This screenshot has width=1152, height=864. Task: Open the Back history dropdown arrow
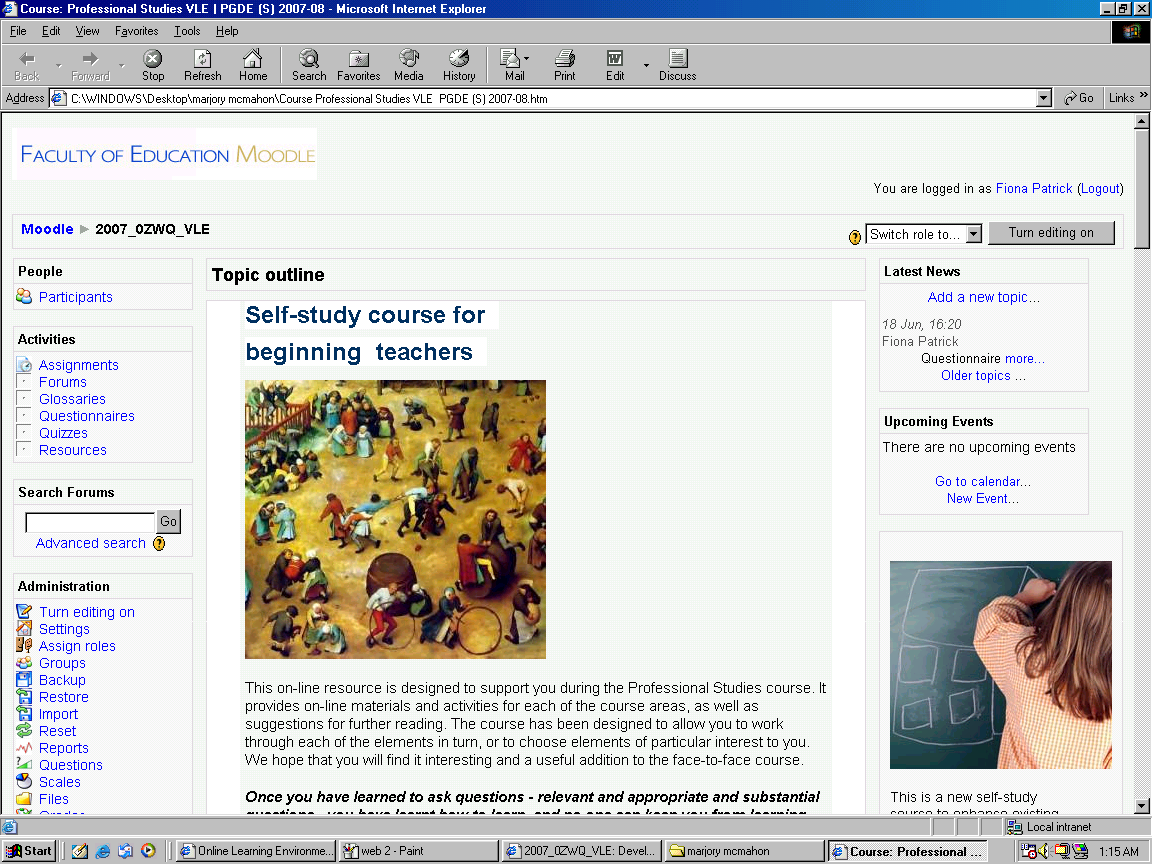(59, 66)
